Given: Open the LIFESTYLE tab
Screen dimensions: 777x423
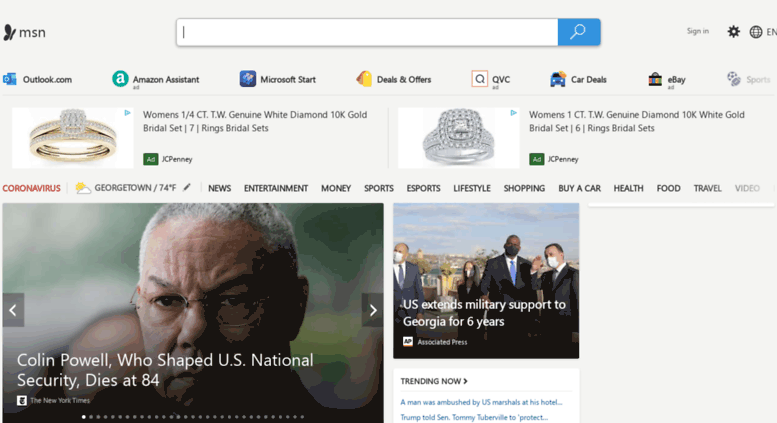Looking at the screenshot, I should (472, 188).
